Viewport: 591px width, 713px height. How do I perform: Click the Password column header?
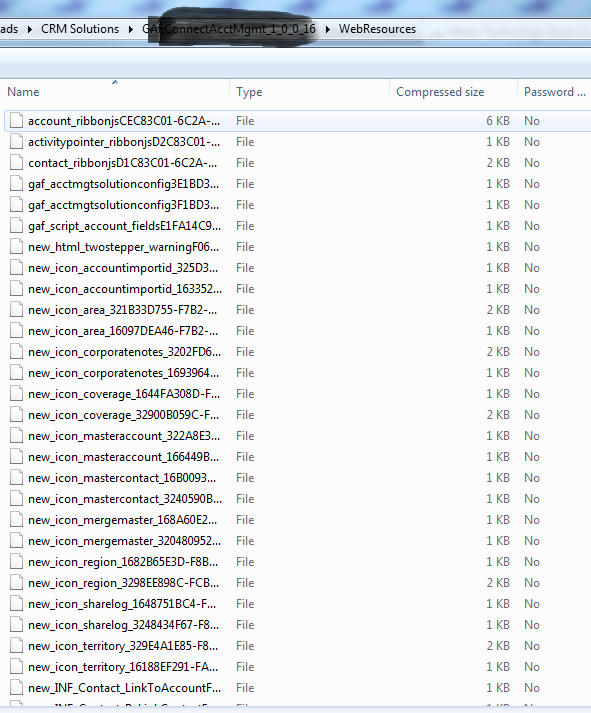(554, 92)
